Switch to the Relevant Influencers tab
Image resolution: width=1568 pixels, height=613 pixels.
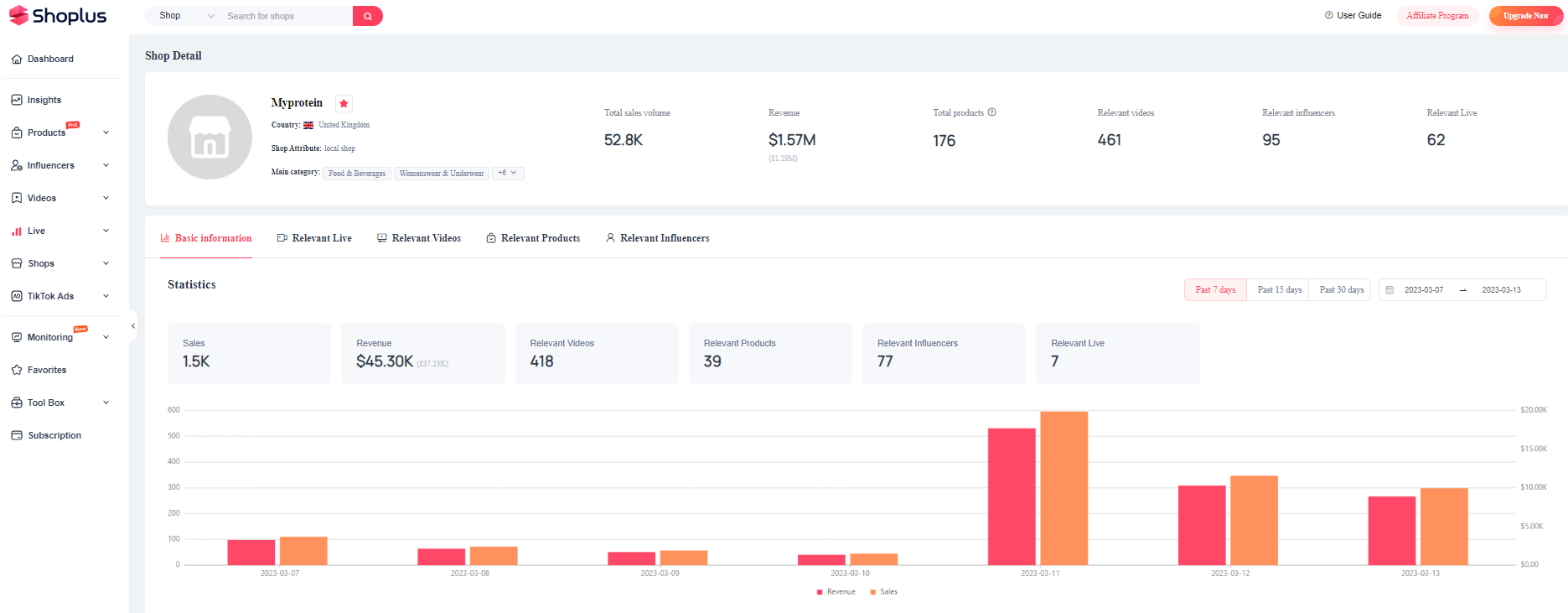click(657, 238)
